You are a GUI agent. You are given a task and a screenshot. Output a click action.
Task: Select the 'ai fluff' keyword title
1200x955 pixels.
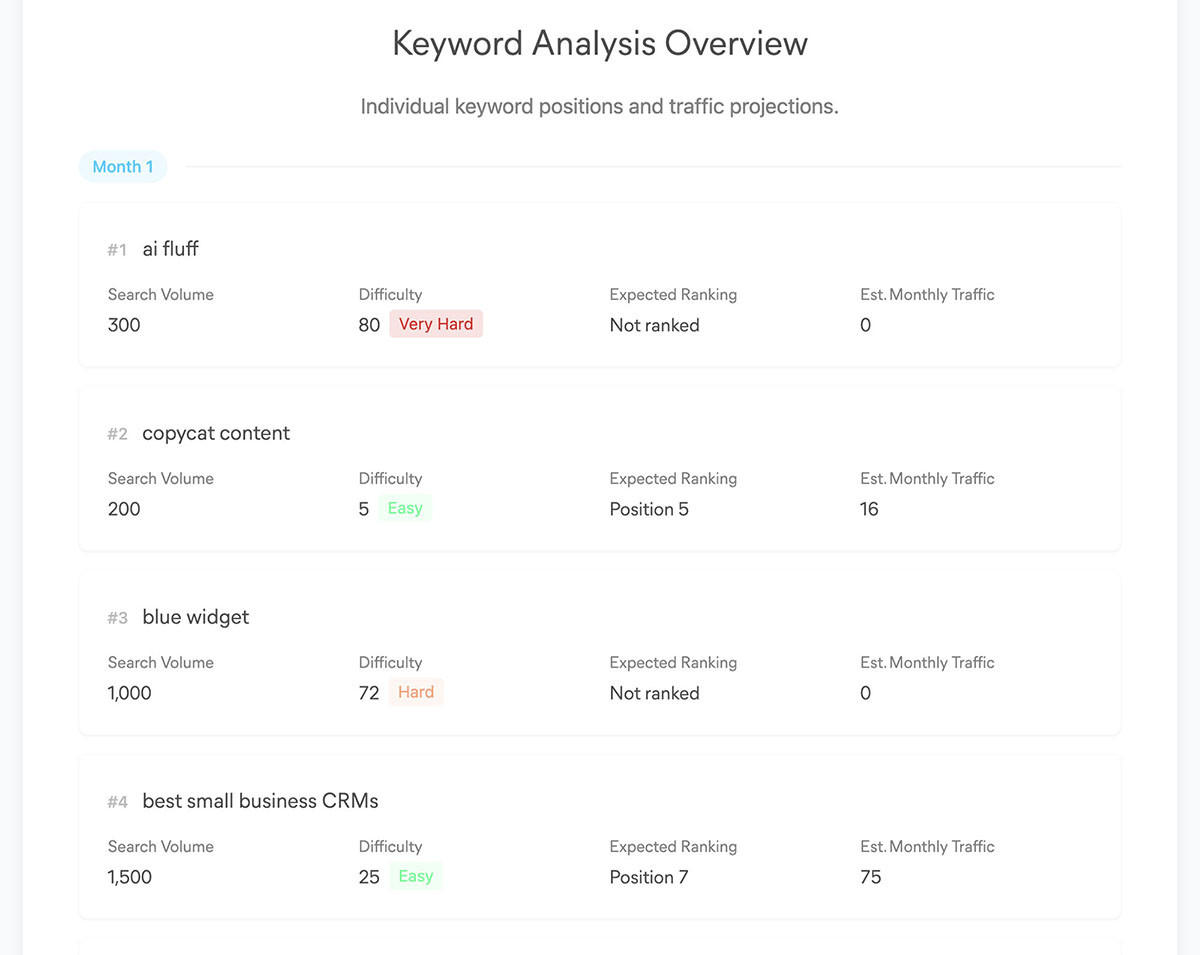(170, 249)
